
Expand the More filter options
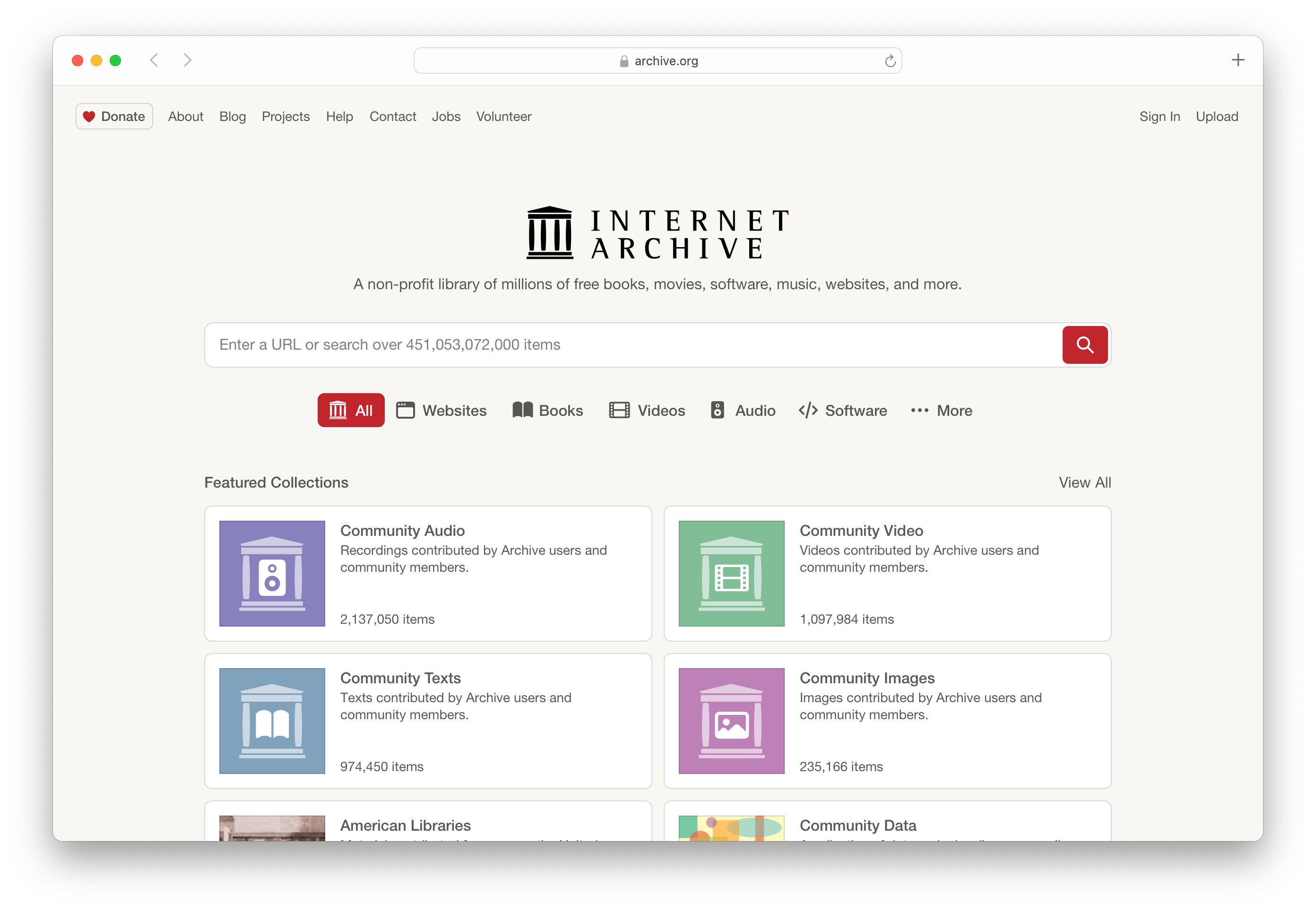[x=941, y=411]
